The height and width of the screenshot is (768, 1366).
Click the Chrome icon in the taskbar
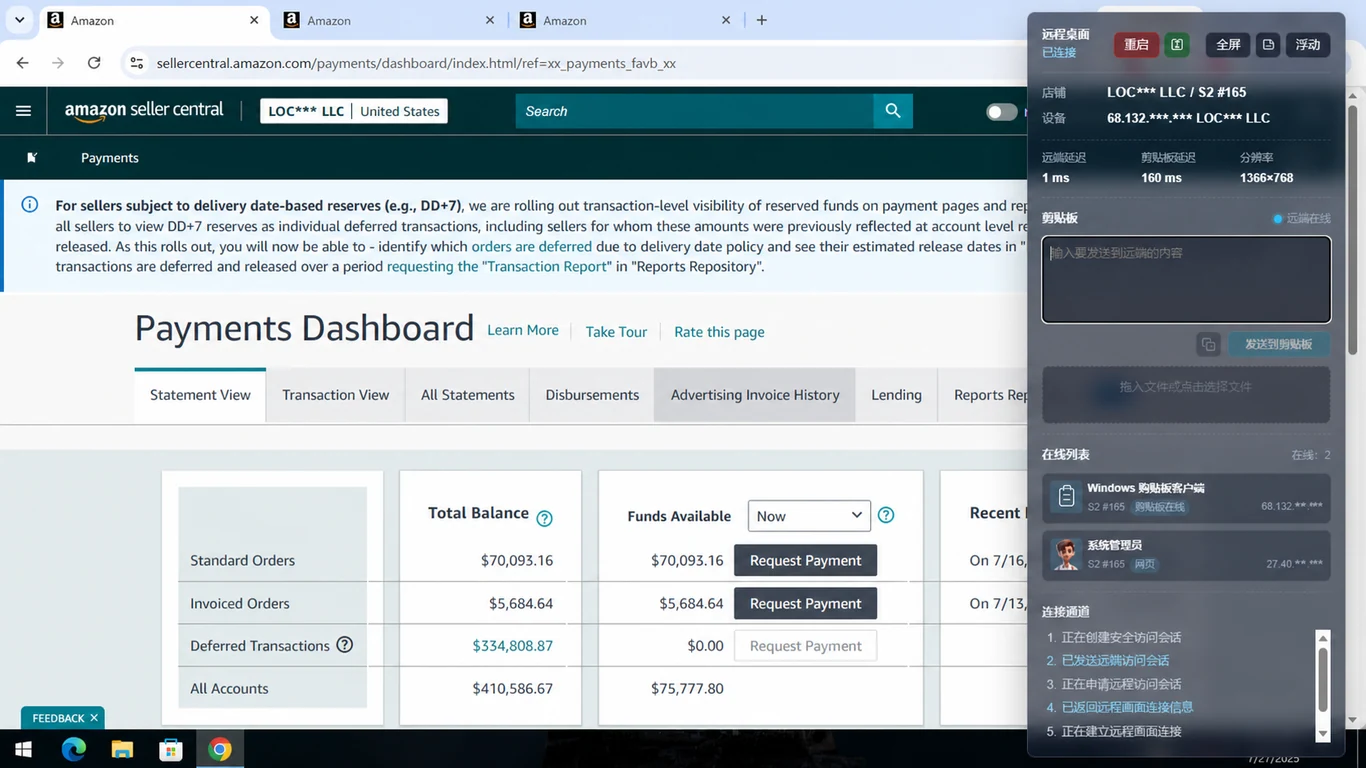(220, 749)
